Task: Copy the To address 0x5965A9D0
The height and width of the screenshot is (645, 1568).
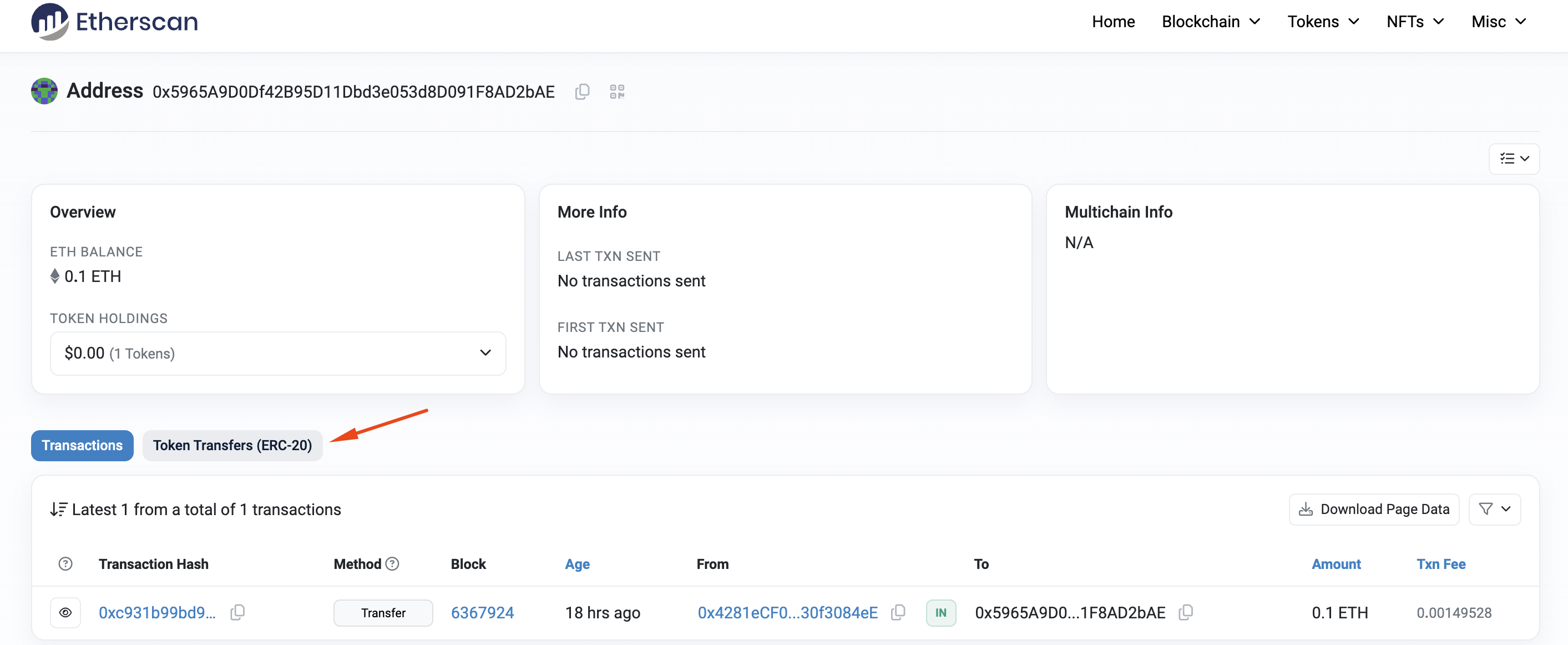Action: (x=1185, y=612)
